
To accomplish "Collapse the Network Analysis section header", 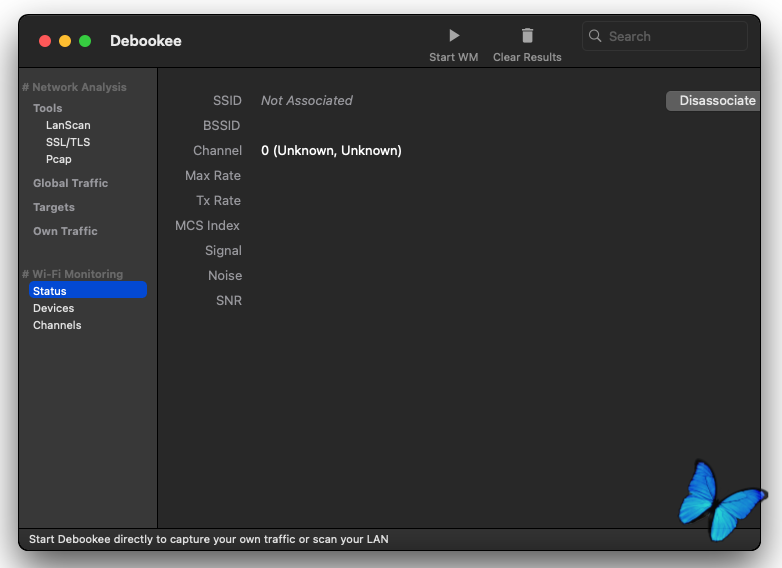I will pyautogui.click(x=74, y=87).
